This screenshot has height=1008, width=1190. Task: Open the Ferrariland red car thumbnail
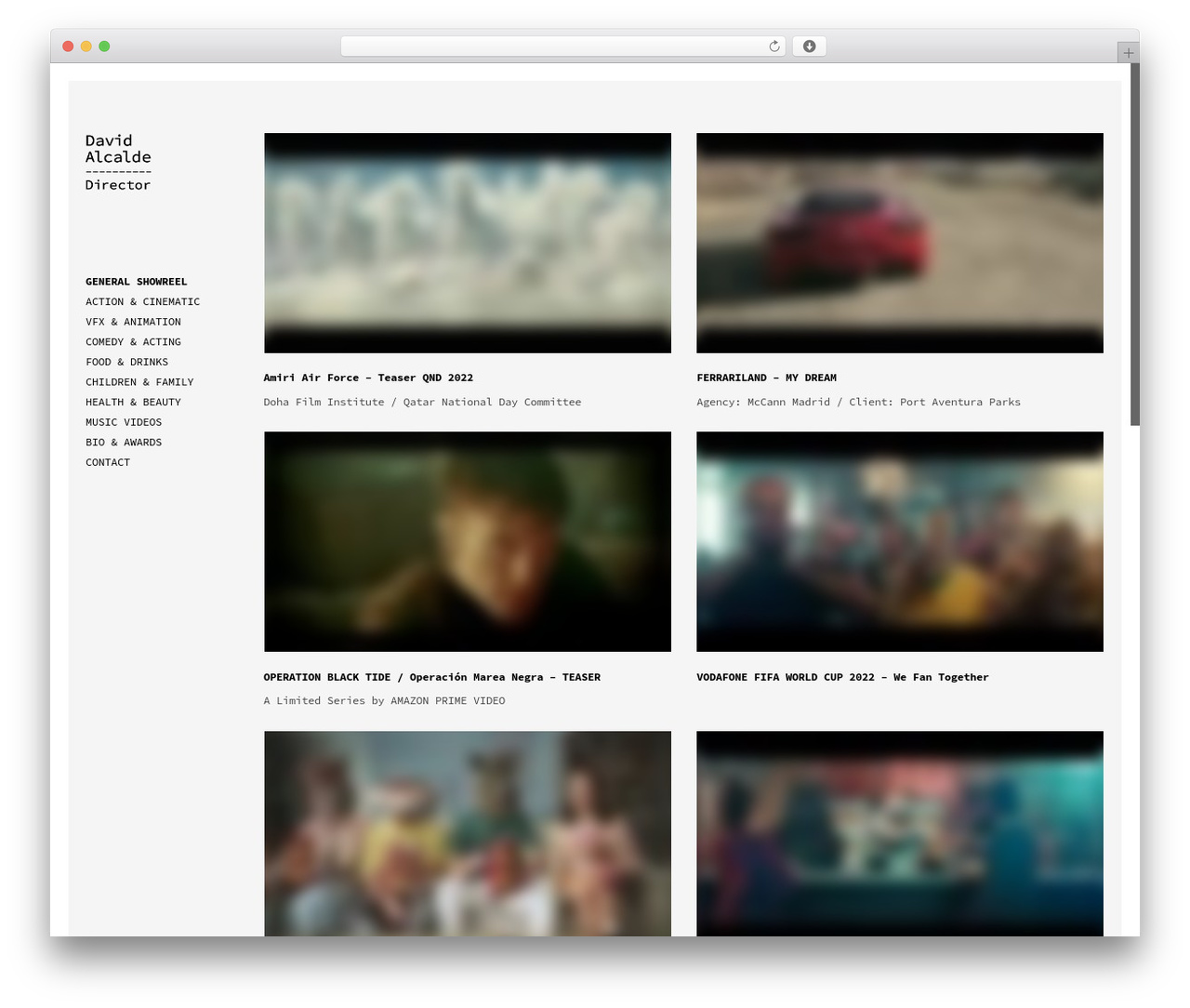pos(900,243)
